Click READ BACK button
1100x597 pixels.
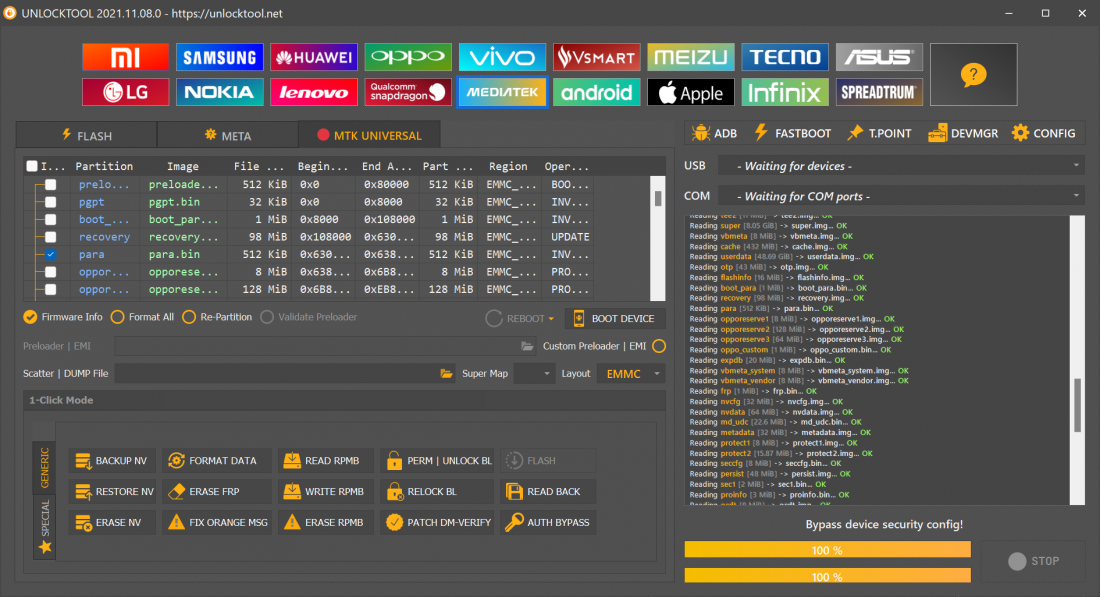point(548,492)
